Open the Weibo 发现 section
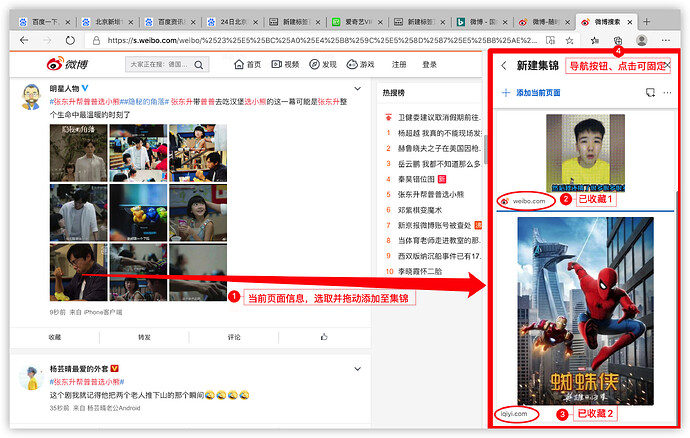The width and height of the screenshot is (690, 438). (x=323, y=65)
